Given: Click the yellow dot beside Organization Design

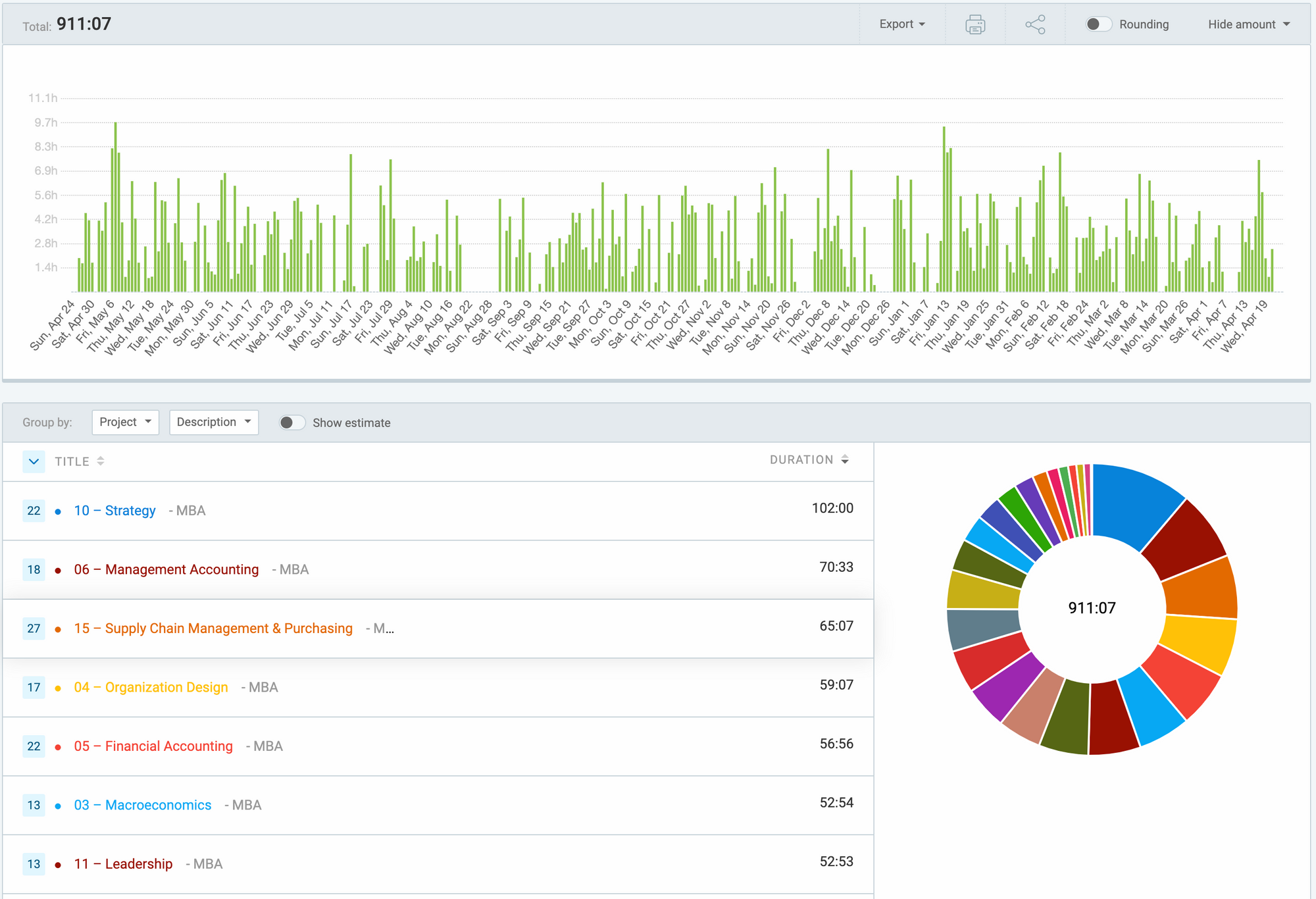Looking at the screenshot, I should coord(58,688).
